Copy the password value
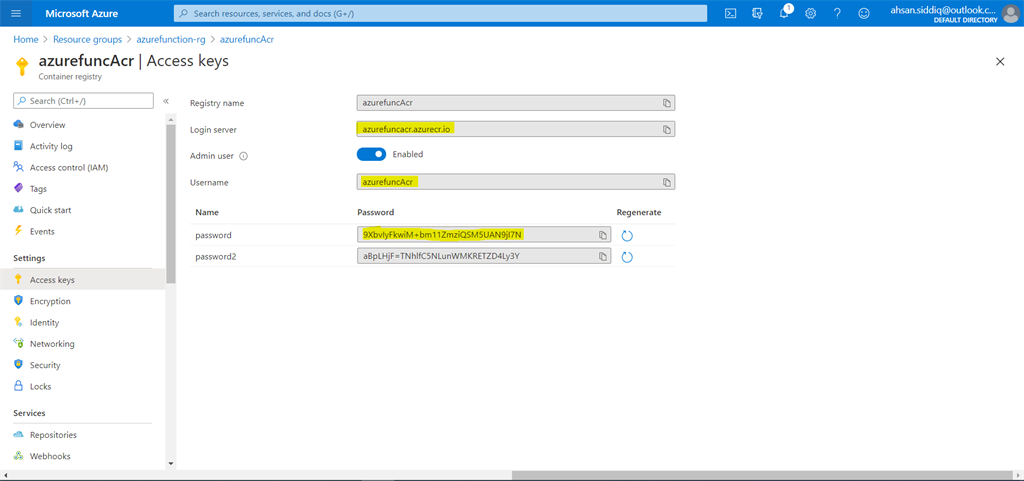 (x=603, y=235)
